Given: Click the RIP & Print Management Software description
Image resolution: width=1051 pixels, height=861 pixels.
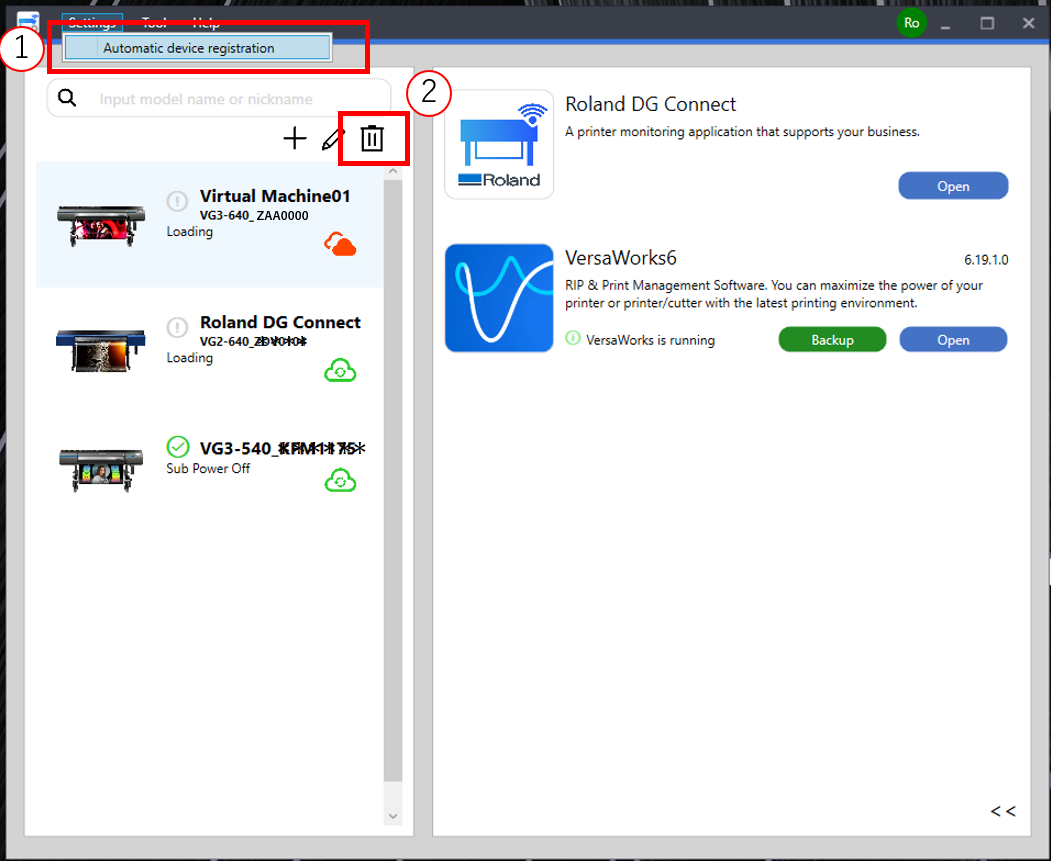Looking at the screenshot, I should 774,294.
